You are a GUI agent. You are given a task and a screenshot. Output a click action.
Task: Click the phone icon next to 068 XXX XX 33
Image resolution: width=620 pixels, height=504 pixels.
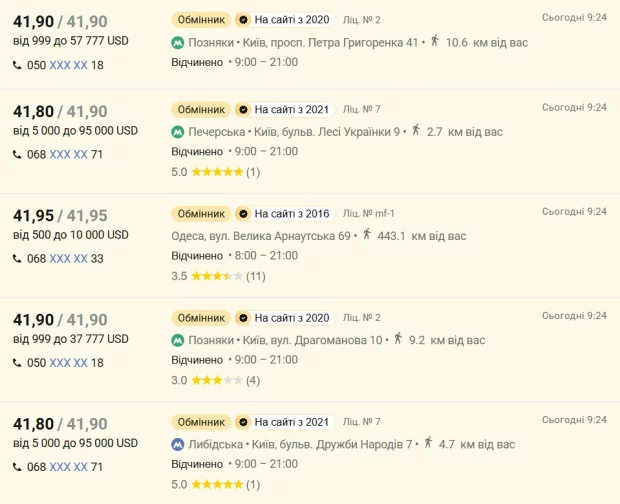(x=17, y=259)
